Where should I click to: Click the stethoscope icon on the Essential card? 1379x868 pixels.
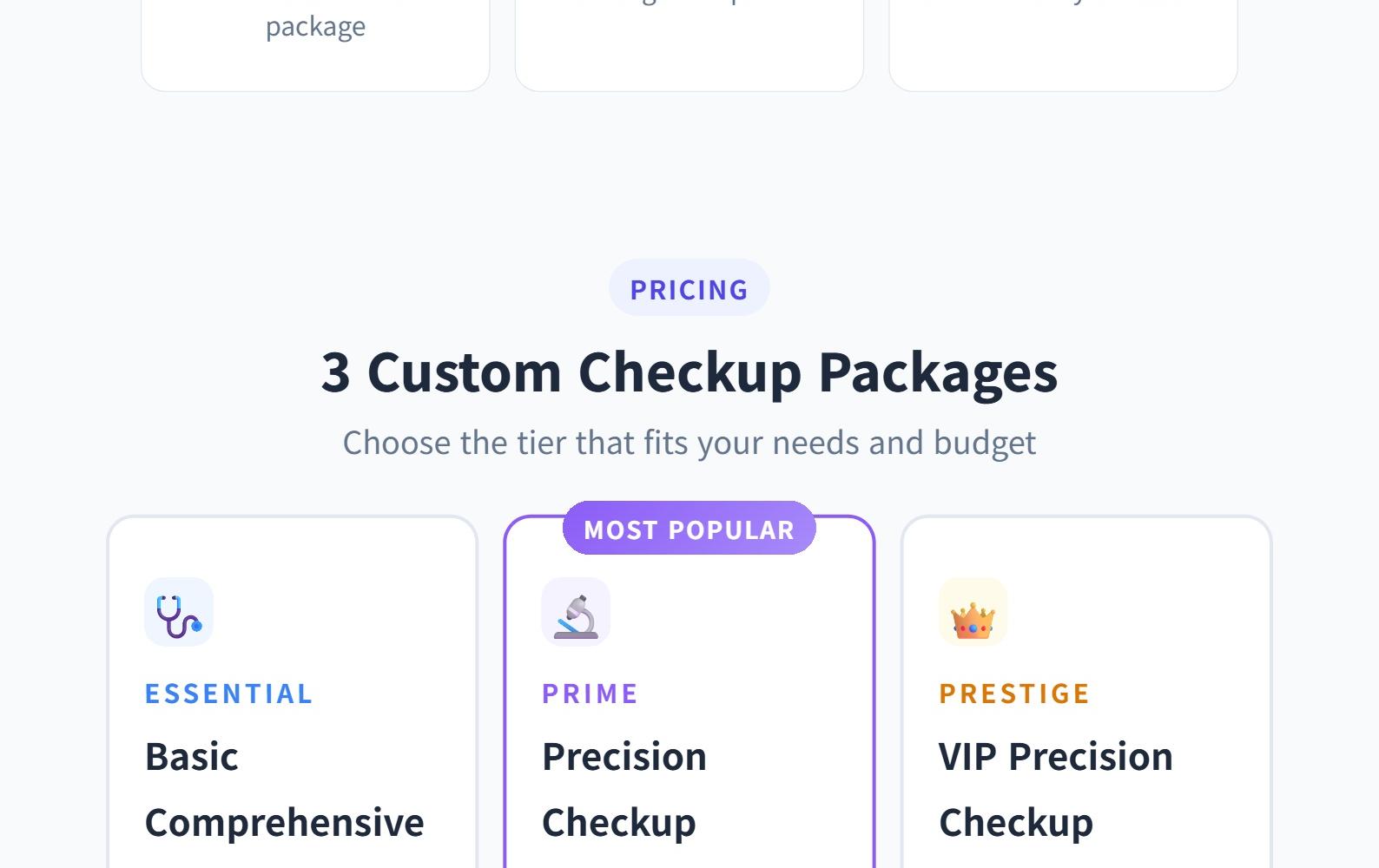point(179,612)
